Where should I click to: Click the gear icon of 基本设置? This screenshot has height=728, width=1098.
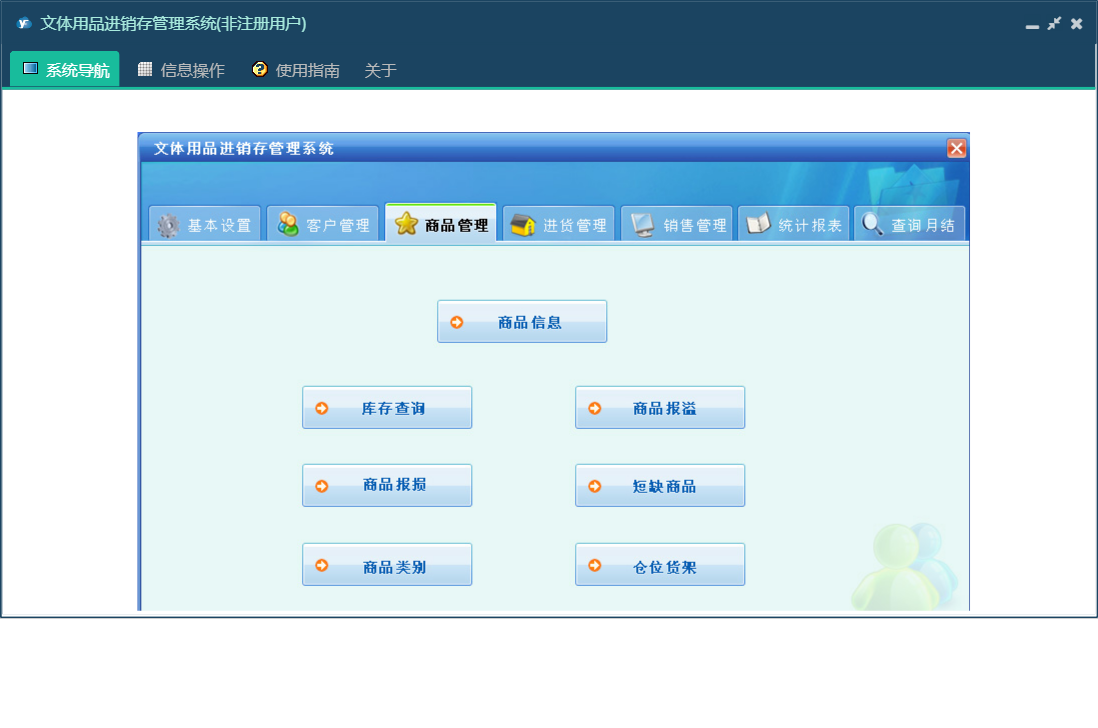point(168,225)
